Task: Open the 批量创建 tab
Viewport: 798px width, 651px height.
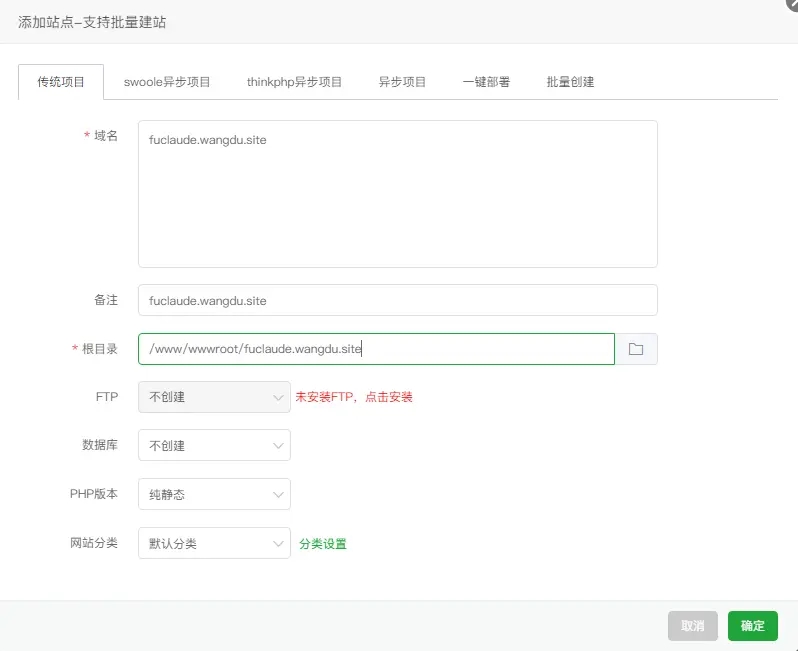Action: pyautogui.click(x=570, y=82)
